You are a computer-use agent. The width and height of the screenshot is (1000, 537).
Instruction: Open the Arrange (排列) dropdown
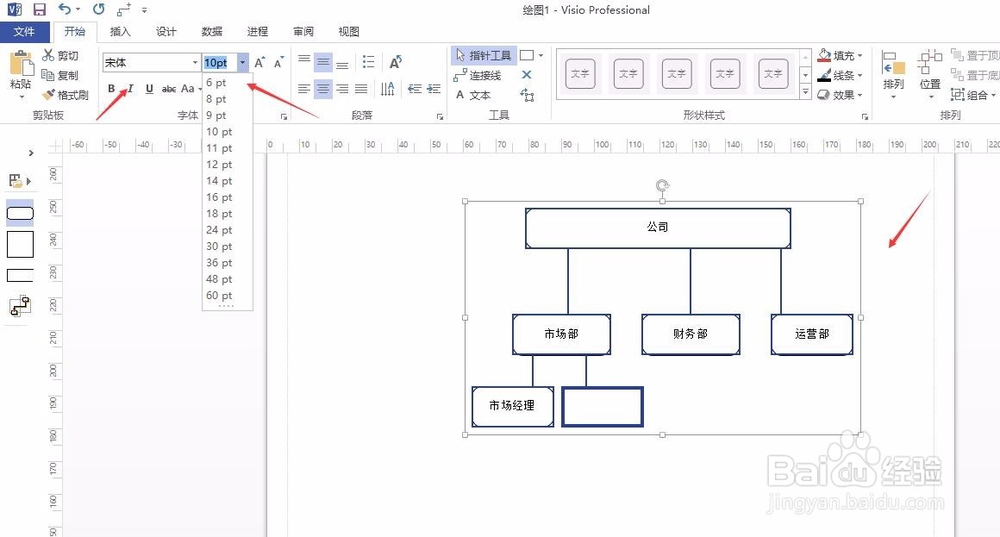point(893,75)
